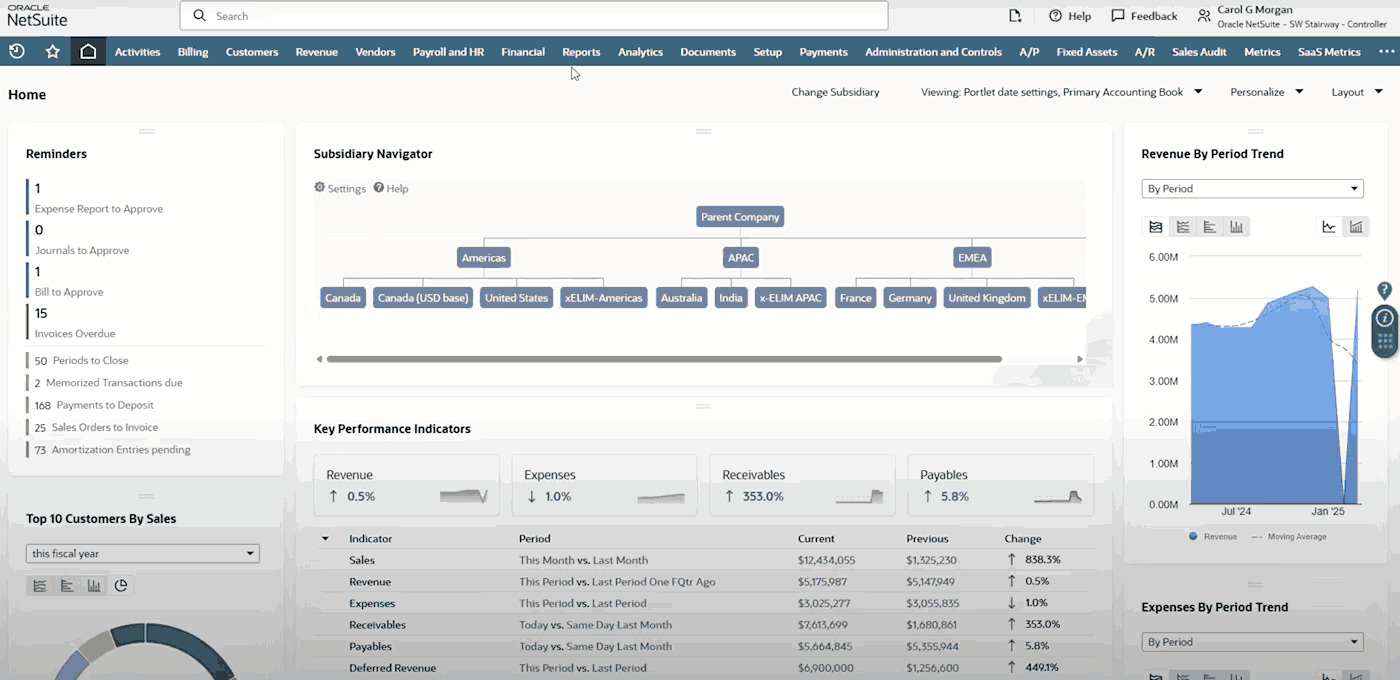Select pie chart view for Top Customers
Image resolution: width=1400 pixels, height=680 pixels.
121,586
